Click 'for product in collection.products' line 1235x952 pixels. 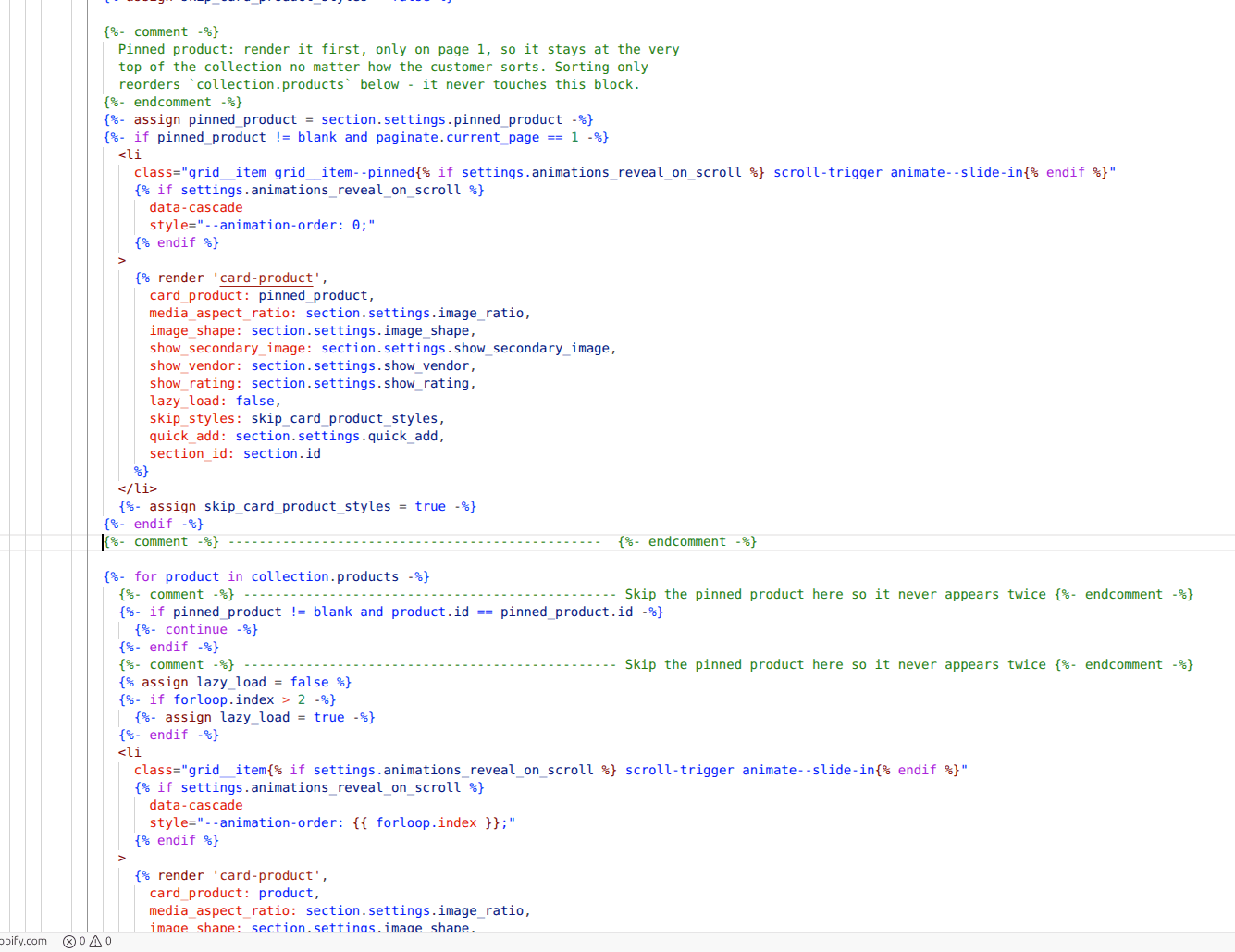click(x=266, y=576)
